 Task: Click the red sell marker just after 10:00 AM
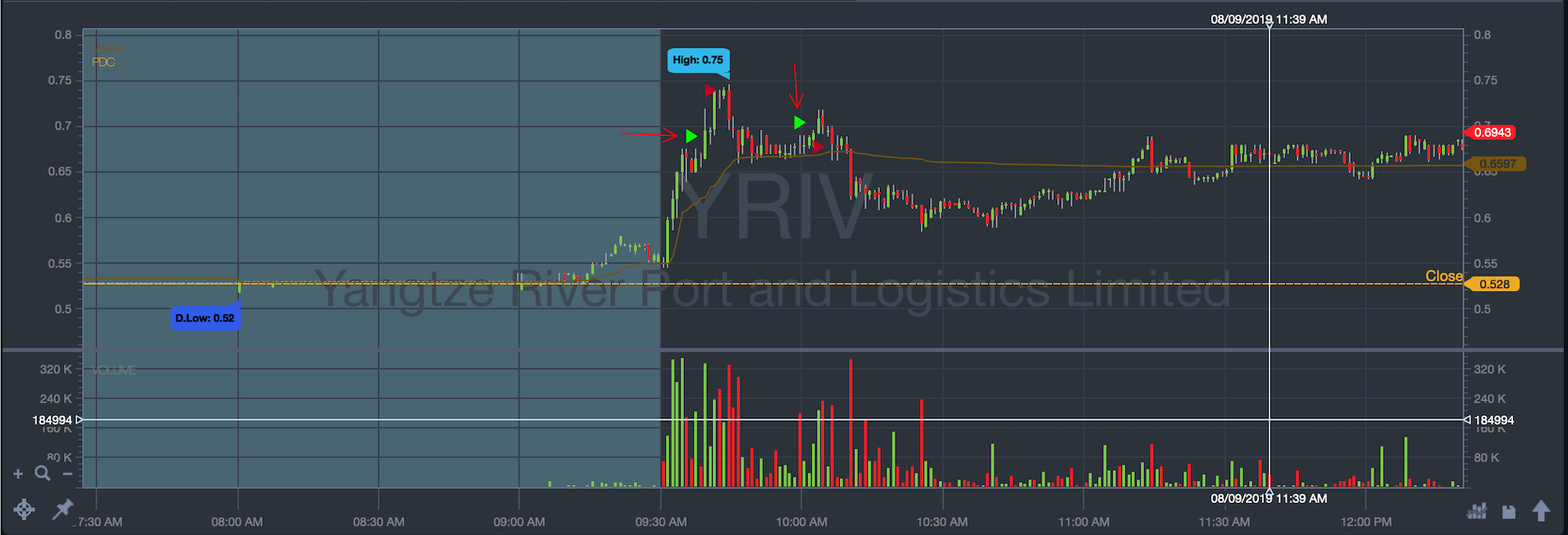(x=818, y=147)
